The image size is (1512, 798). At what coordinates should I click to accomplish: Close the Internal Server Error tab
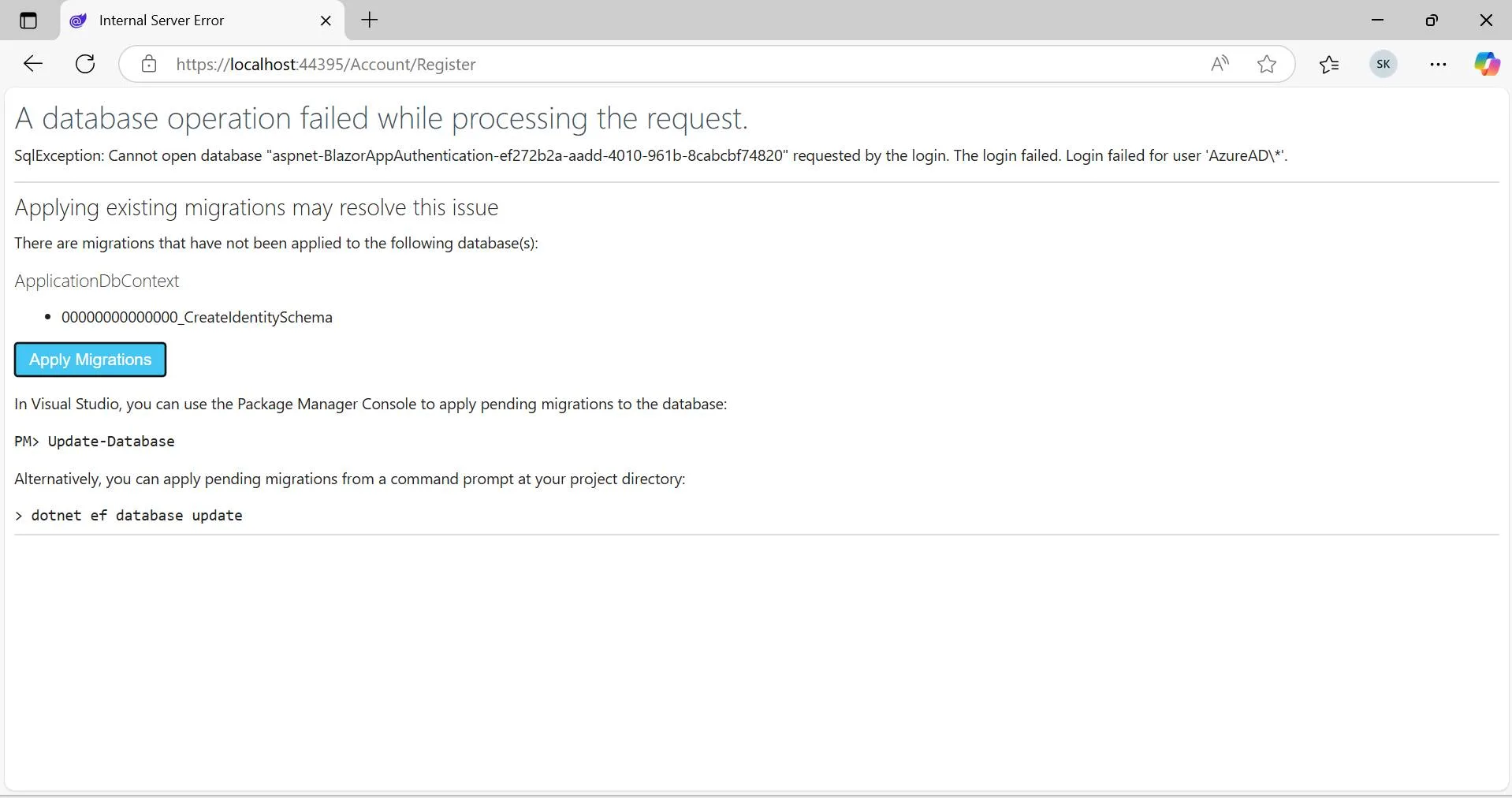326,21
